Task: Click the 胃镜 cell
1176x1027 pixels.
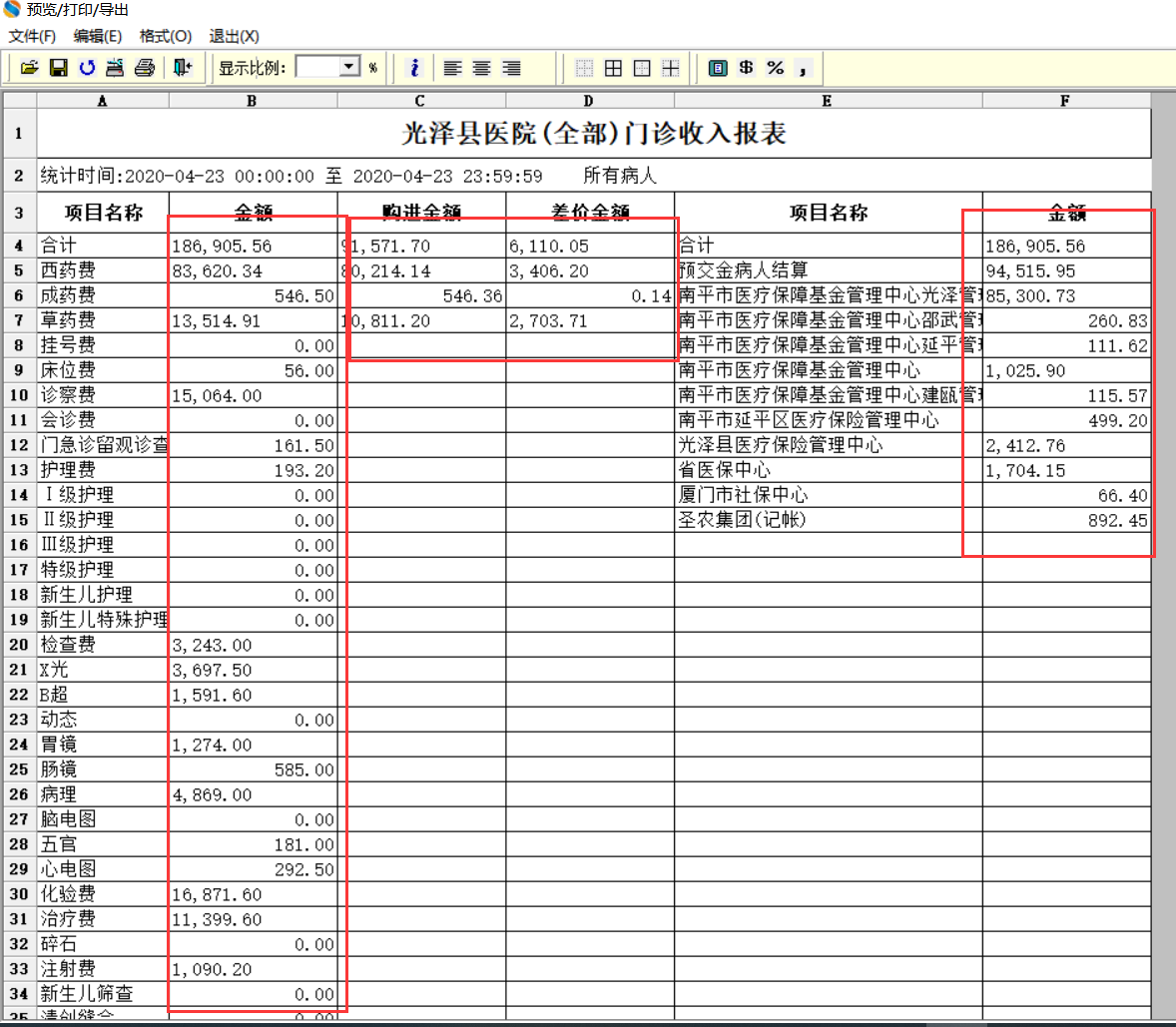Action: coord(103,745)
